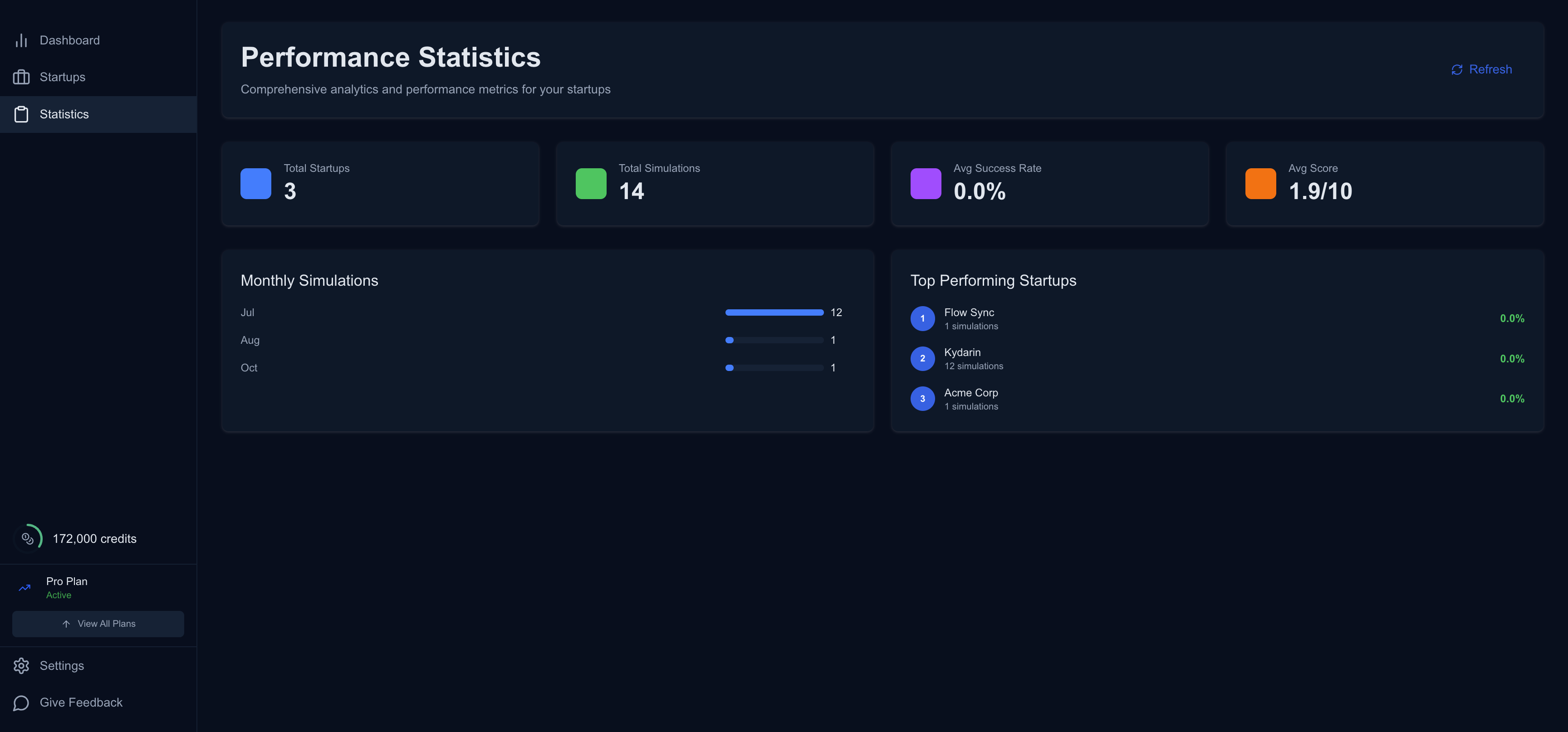Open Startups via the briefcase icon
Image resolution: width=1568 pixels, height=732 pixels.
coord(21,77)
